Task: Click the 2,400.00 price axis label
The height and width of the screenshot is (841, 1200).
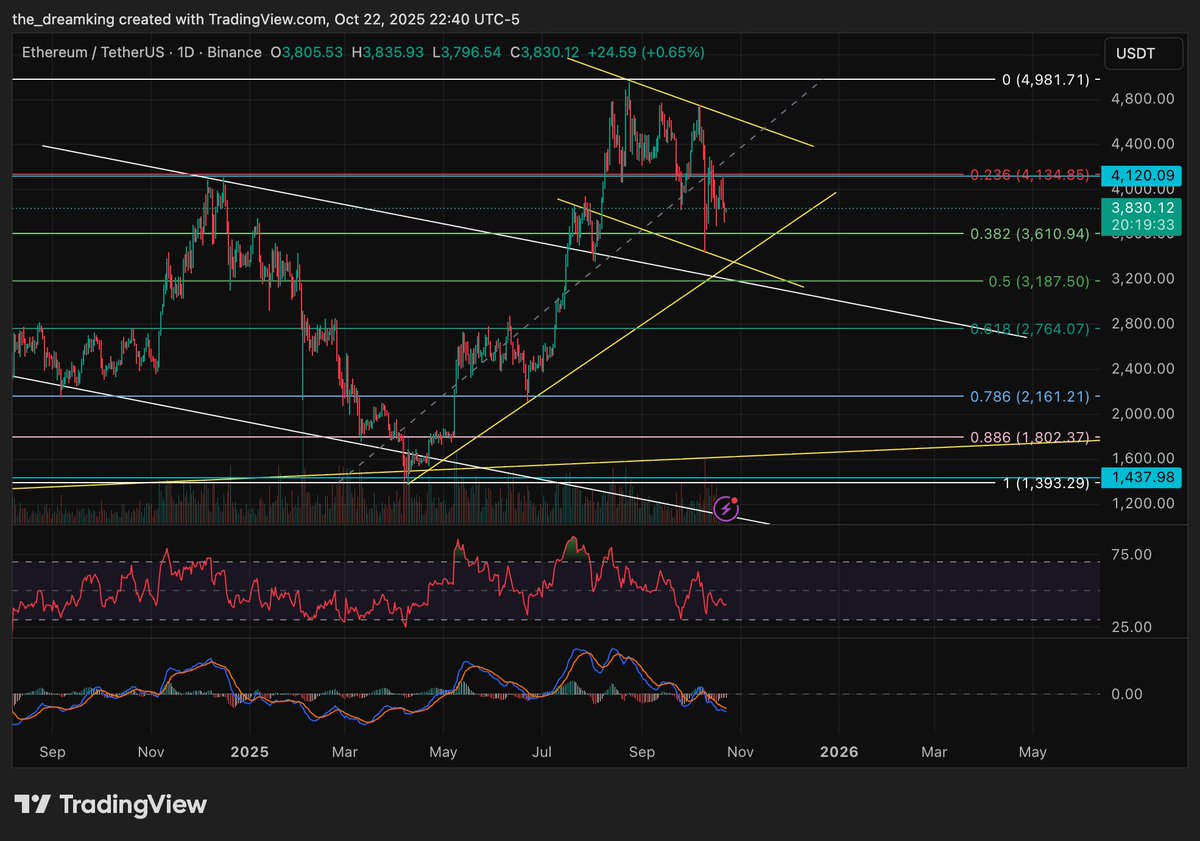Action: pos(1142,368)
